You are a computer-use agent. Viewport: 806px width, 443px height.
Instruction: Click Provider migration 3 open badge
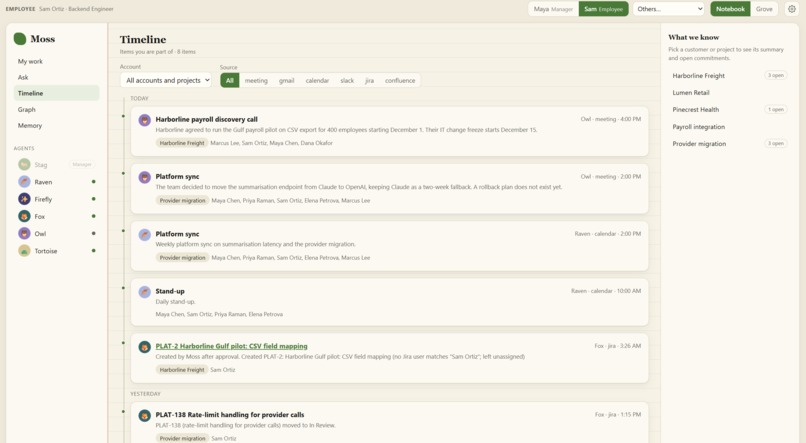pyautogui.click(x=776, y=143)
